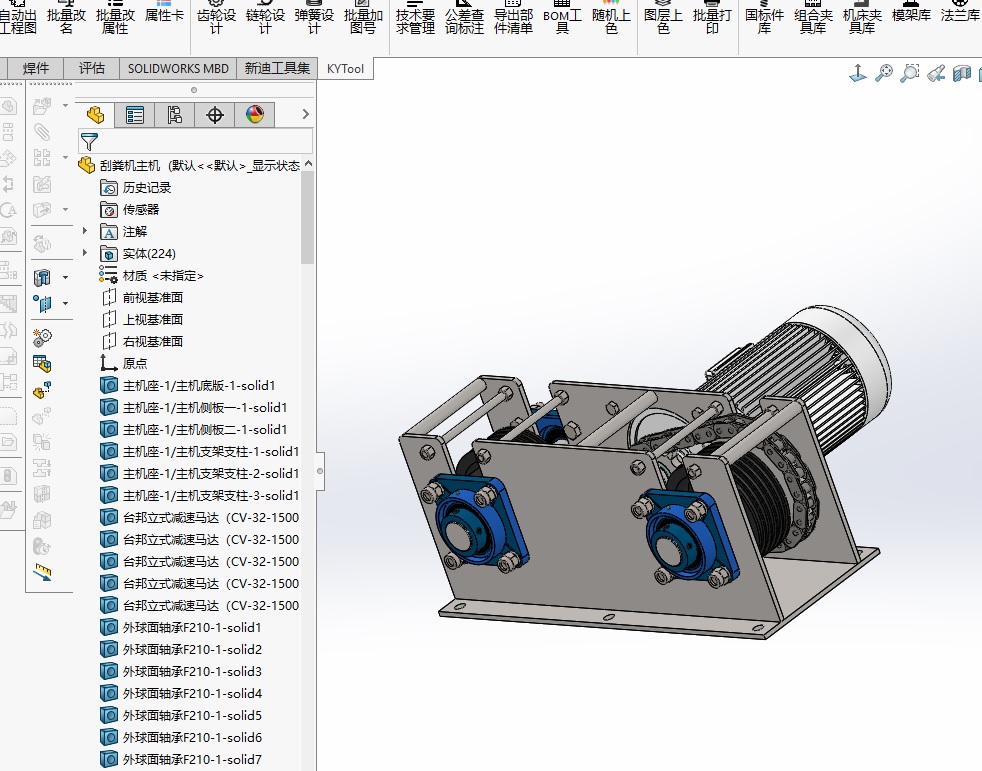Click the Zoom to Fit magnifier icon

pos(884,73)
